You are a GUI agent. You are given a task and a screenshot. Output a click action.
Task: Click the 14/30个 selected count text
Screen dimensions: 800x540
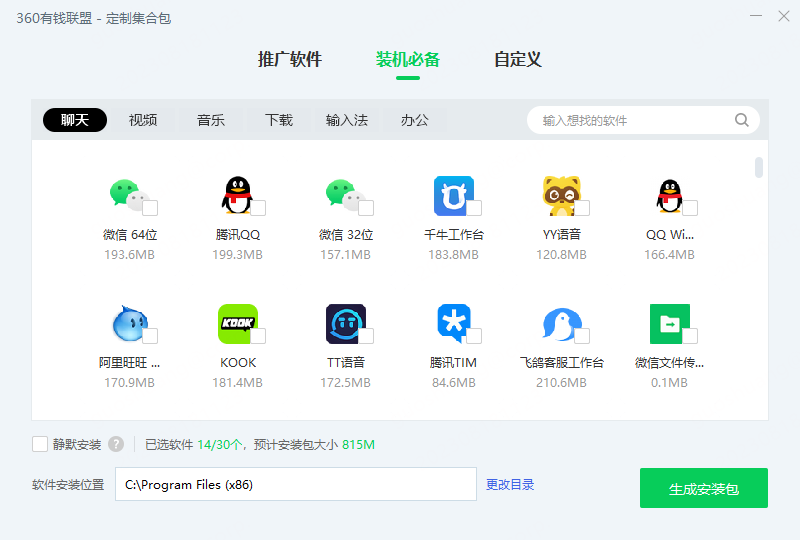point(220,445)
